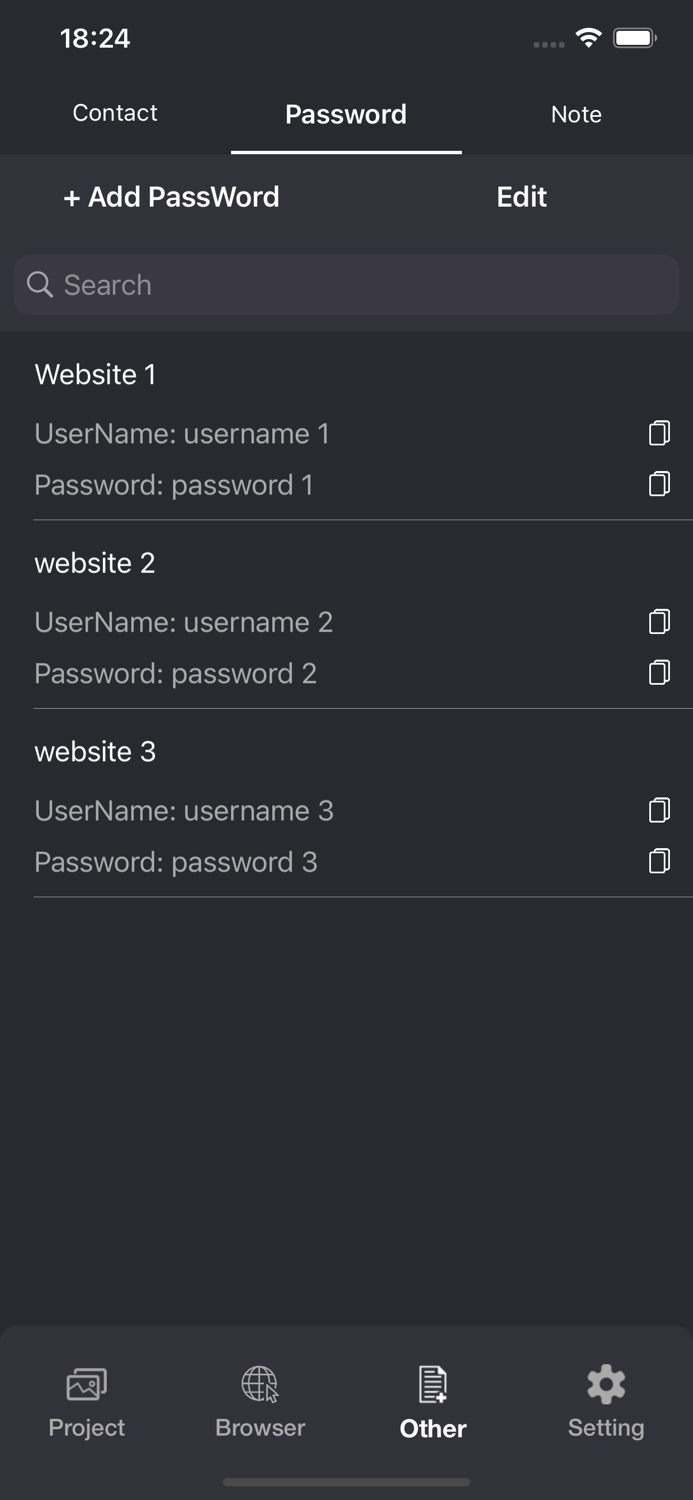Copy password for Website 1
The height and width of the screenshot is (1500, 693).
[659, 484]
